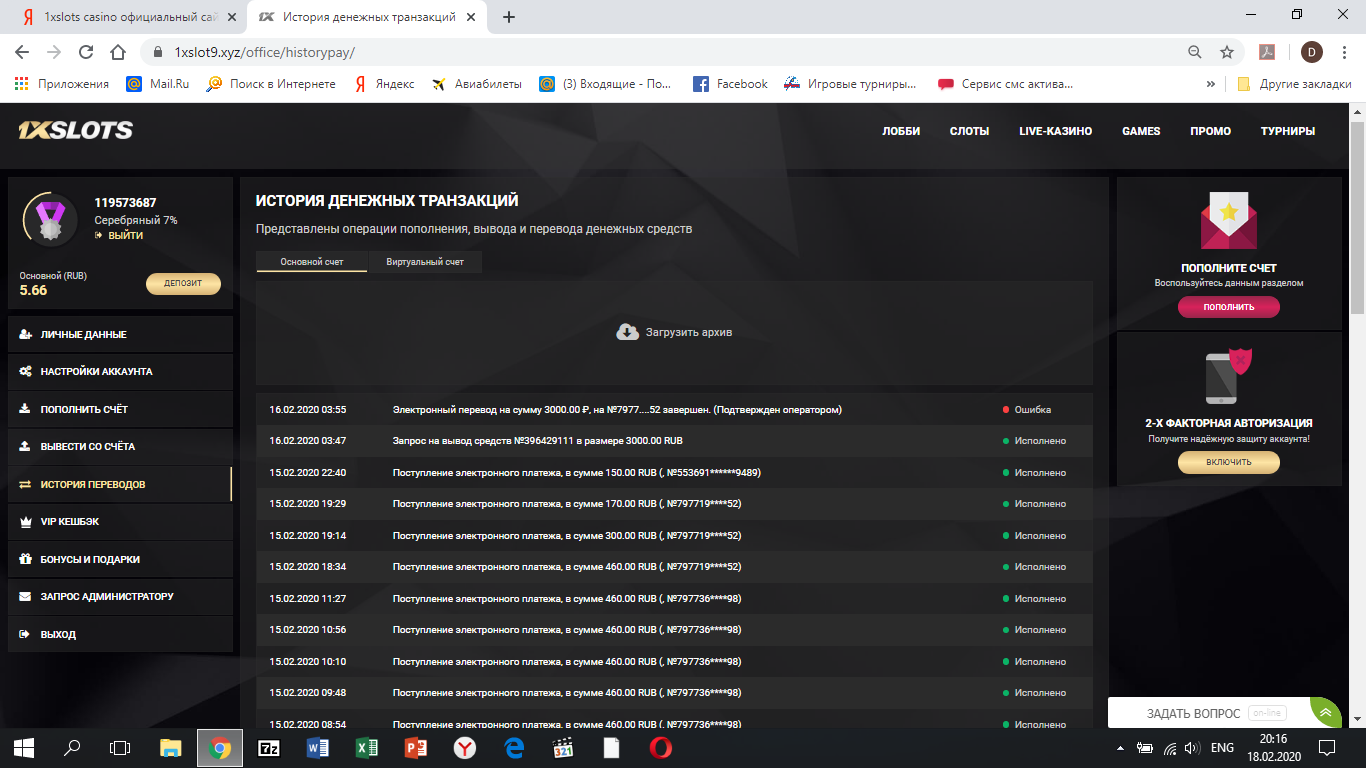Open the Сервис смс актива bookmark
This screenshot has height=768, width=1366.
tap(1005, 84)
